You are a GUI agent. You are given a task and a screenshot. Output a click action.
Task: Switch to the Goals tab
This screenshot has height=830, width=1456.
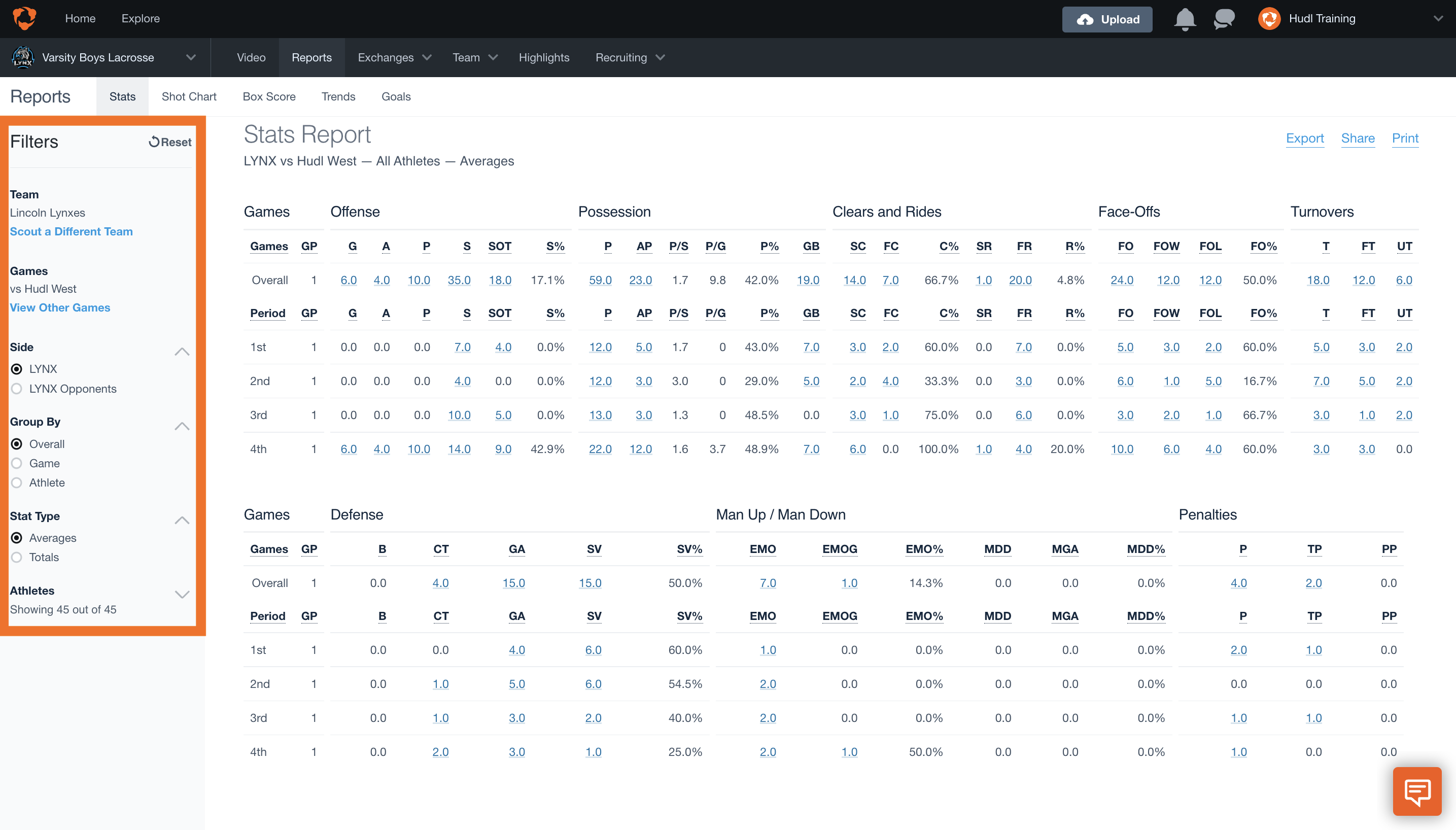pyautogui.click(x=396, y=96)
